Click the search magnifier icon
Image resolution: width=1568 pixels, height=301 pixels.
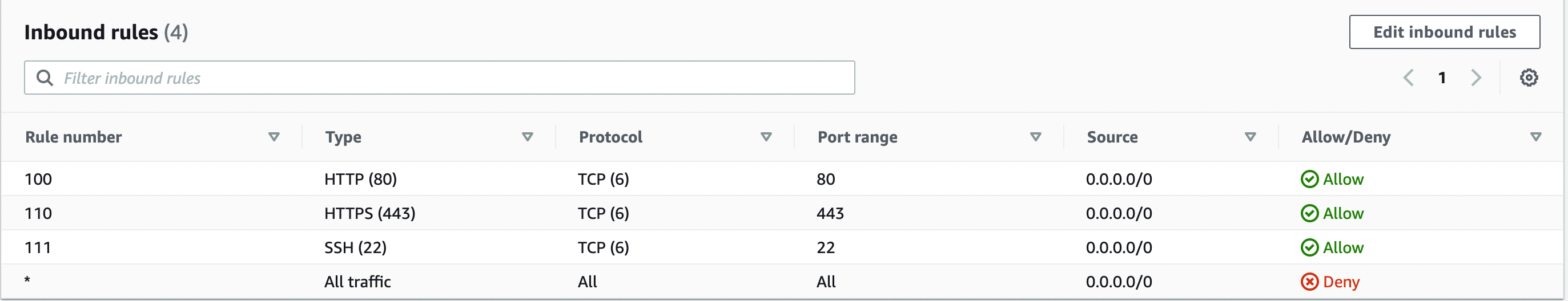[x=45, y=78]
